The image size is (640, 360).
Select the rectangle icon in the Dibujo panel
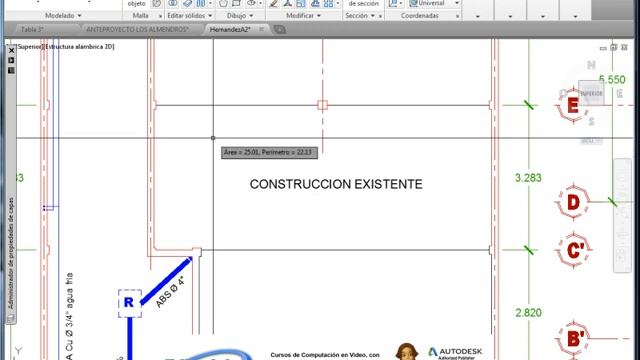236,3
